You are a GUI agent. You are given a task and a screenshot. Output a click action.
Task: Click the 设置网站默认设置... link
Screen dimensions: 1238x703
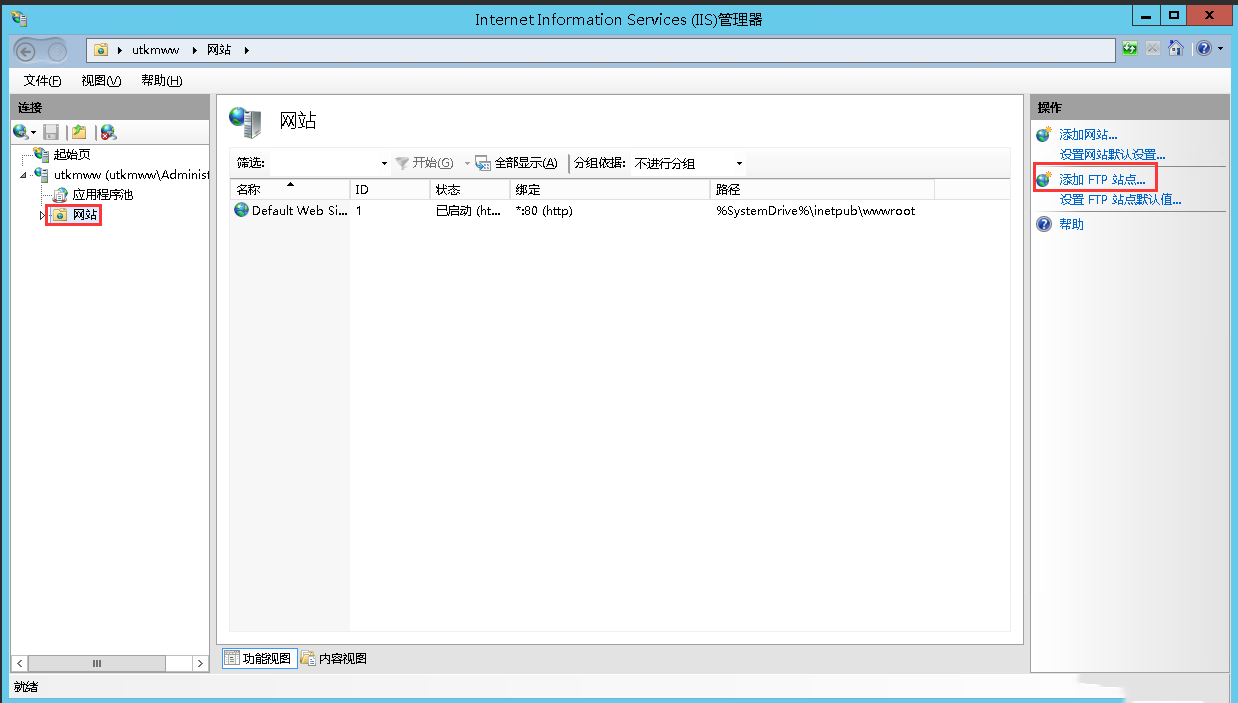click(x=1112, y=155)
